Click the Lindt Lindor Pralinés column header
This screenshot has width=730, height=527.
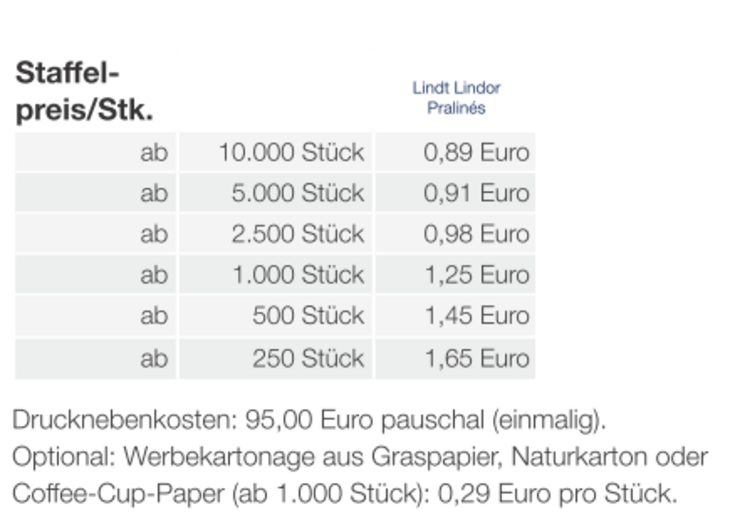point(456,98)
